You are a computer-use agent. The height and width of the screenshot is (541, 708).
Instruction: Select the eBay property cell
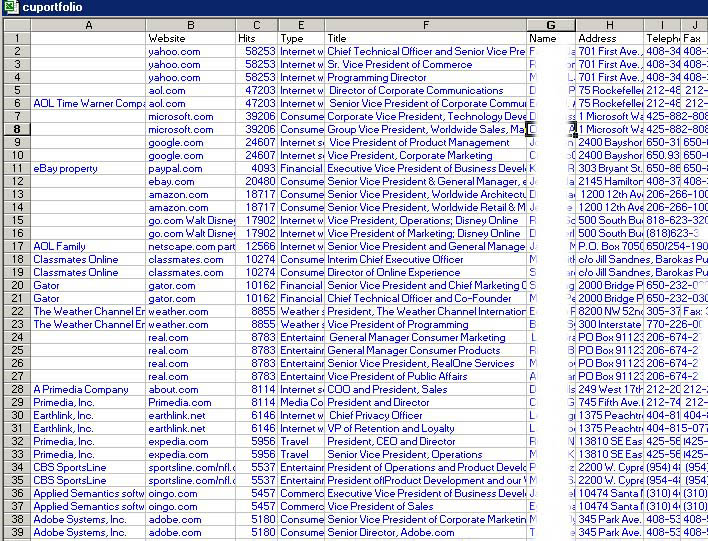point(88,168)
